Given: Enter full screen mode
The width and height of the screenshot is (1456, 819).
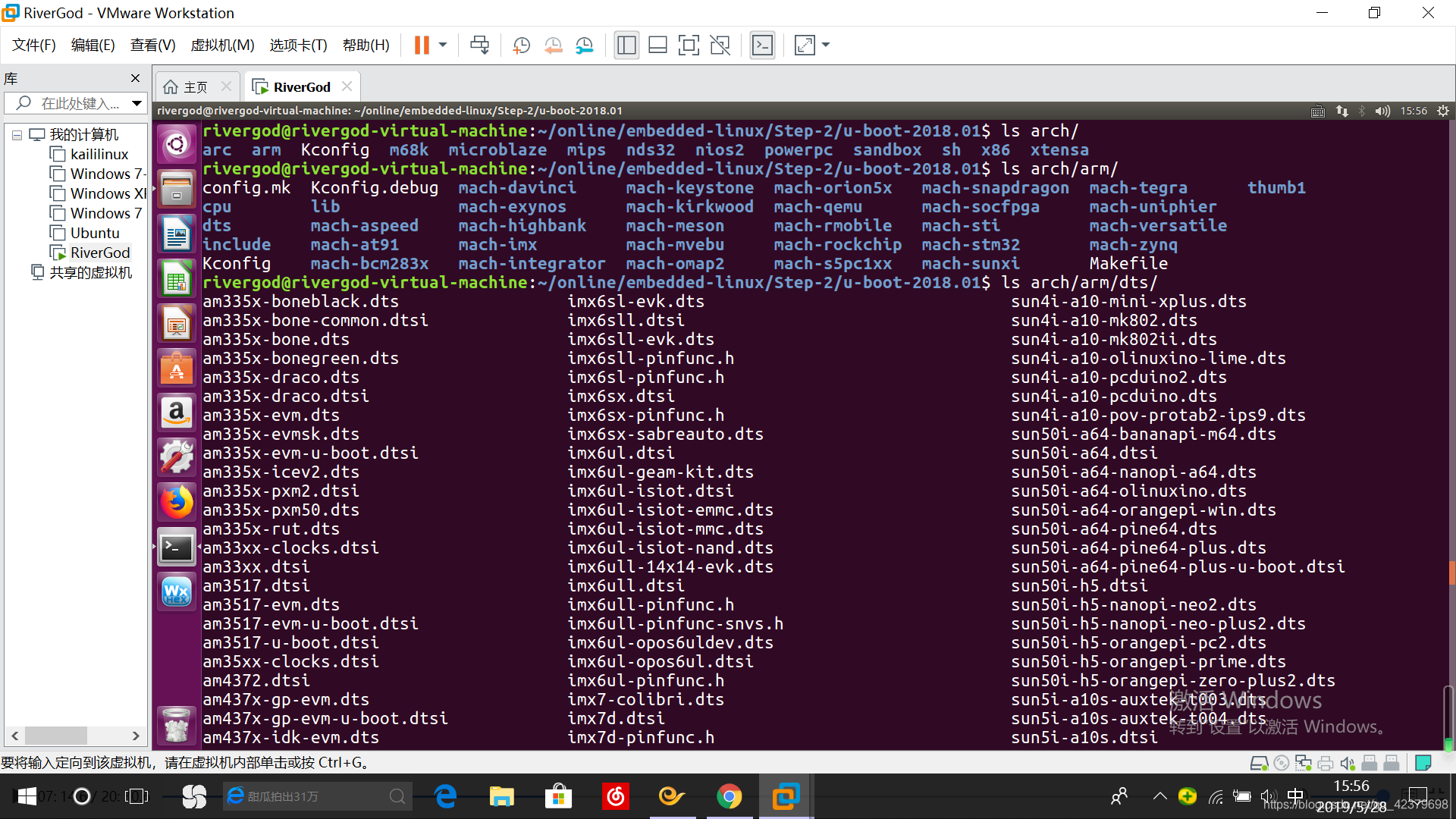Looking at the screenshot, I should click(689, 45).
